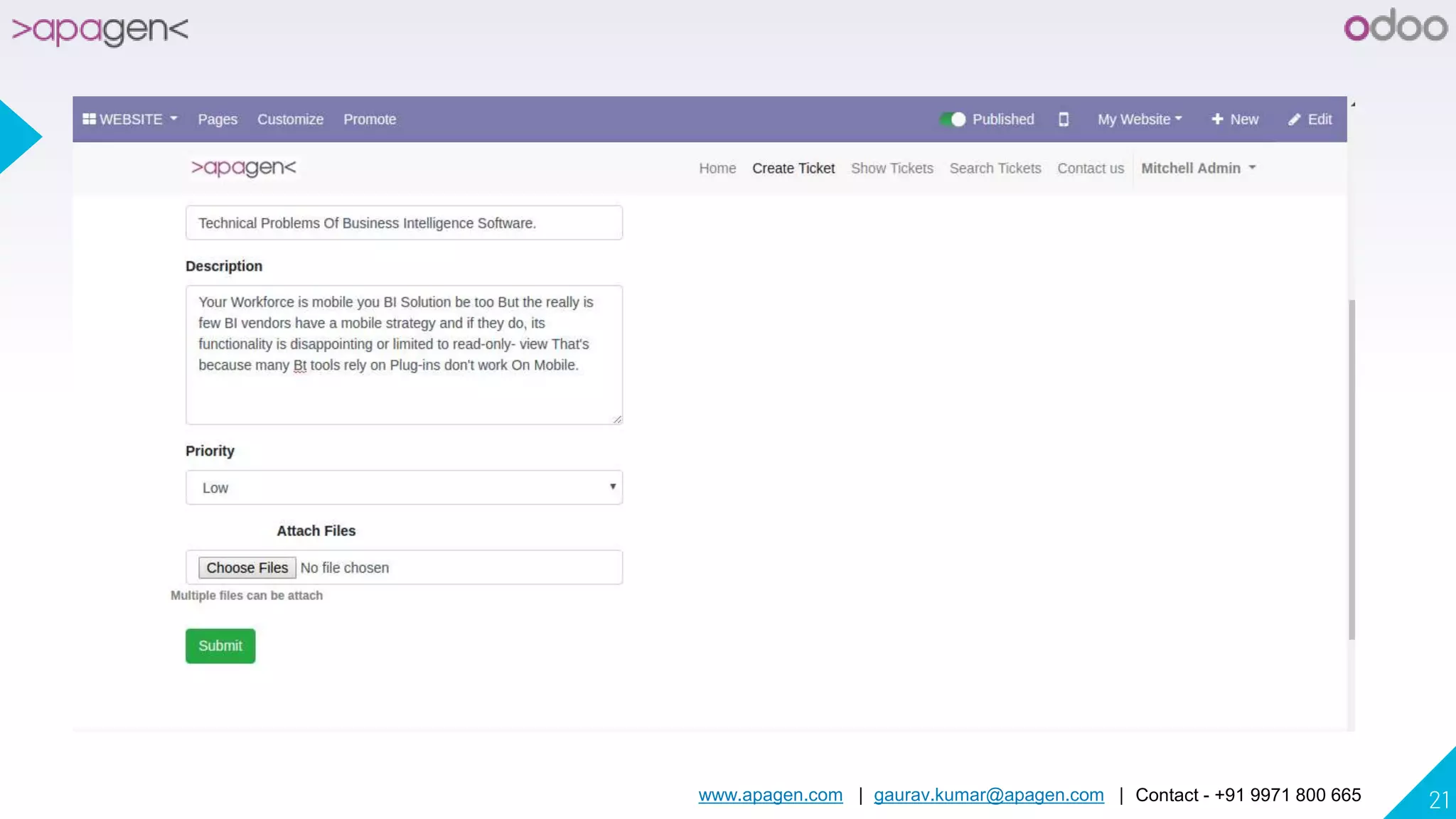Click the mobile preview phone icon
The width and height of the screenshot is (1456, 819).
pyautogui.click(x=1064, y=119)
